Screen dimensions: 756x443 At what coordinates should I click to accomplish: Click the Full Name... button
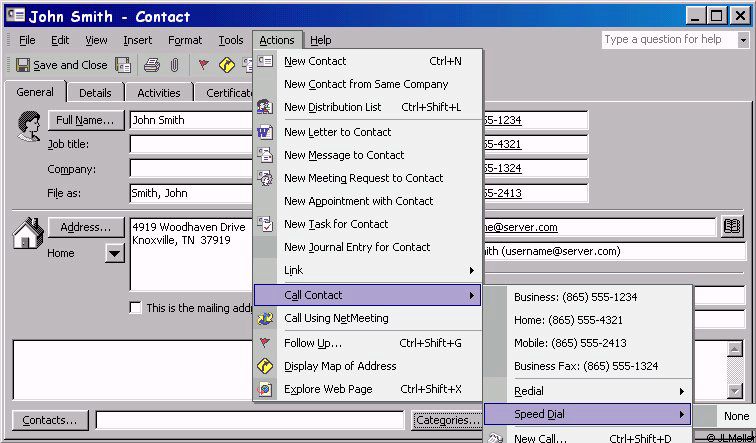click(86, 120)
